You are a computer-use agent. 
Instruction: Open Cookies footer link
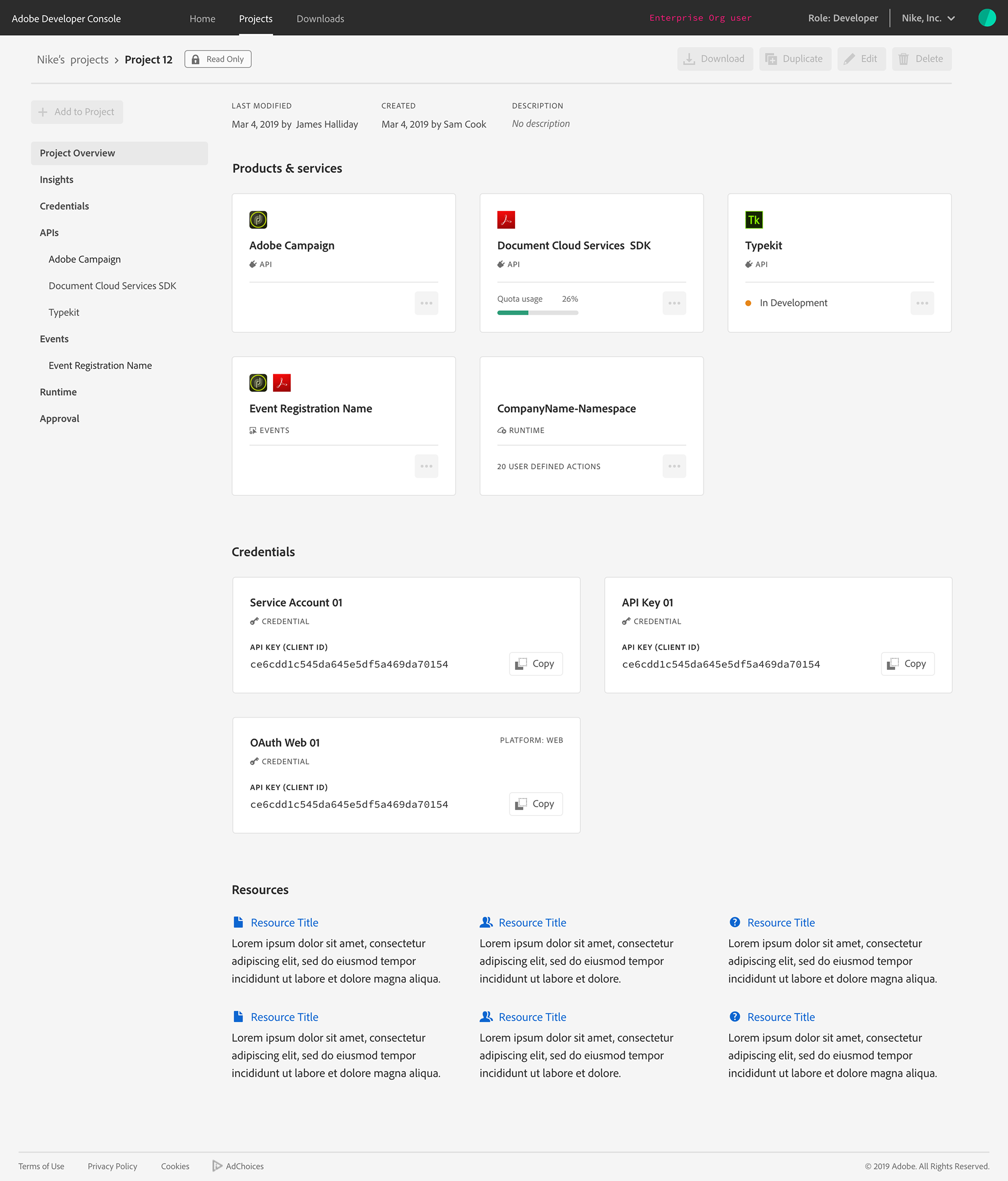coord(175,1166)
